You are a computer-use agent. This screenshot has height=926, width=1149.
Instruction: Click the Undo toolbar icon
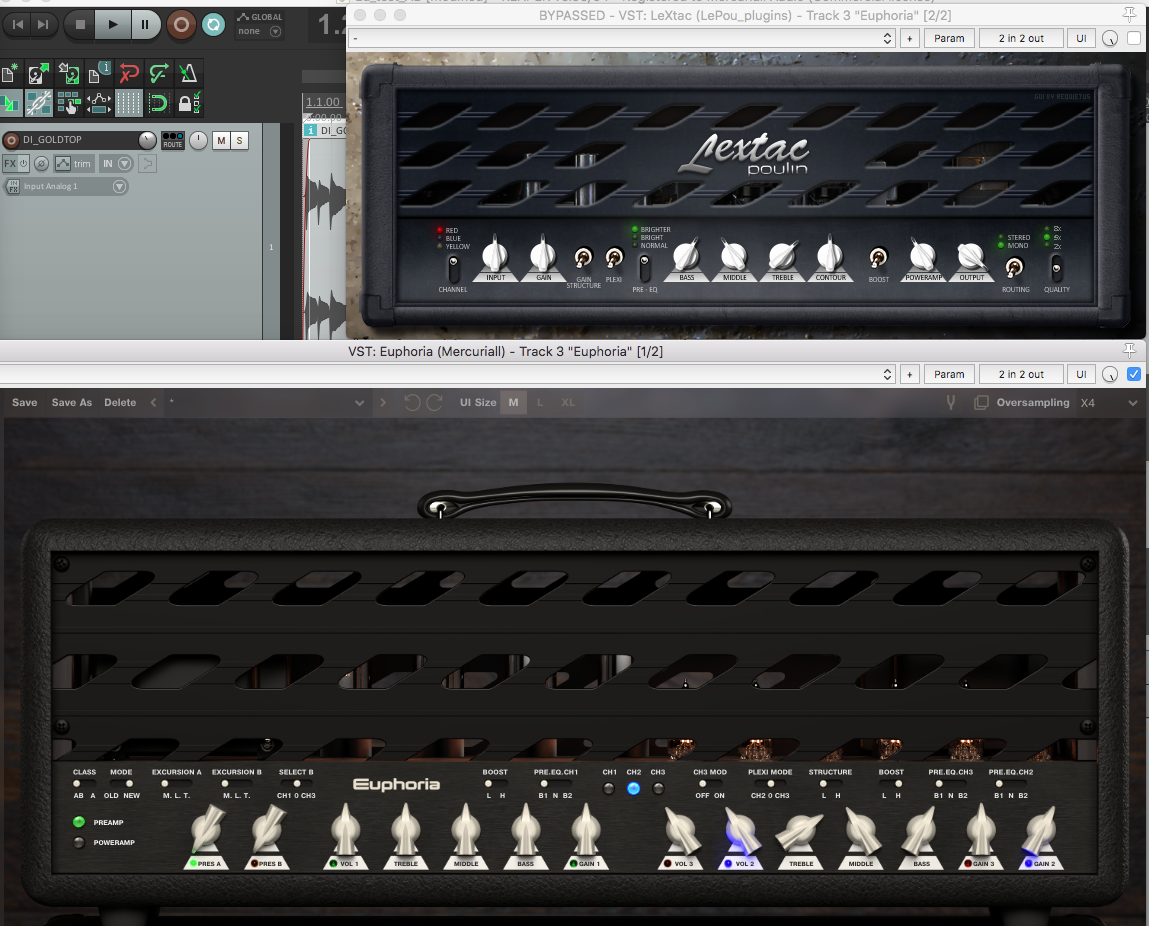129,73
